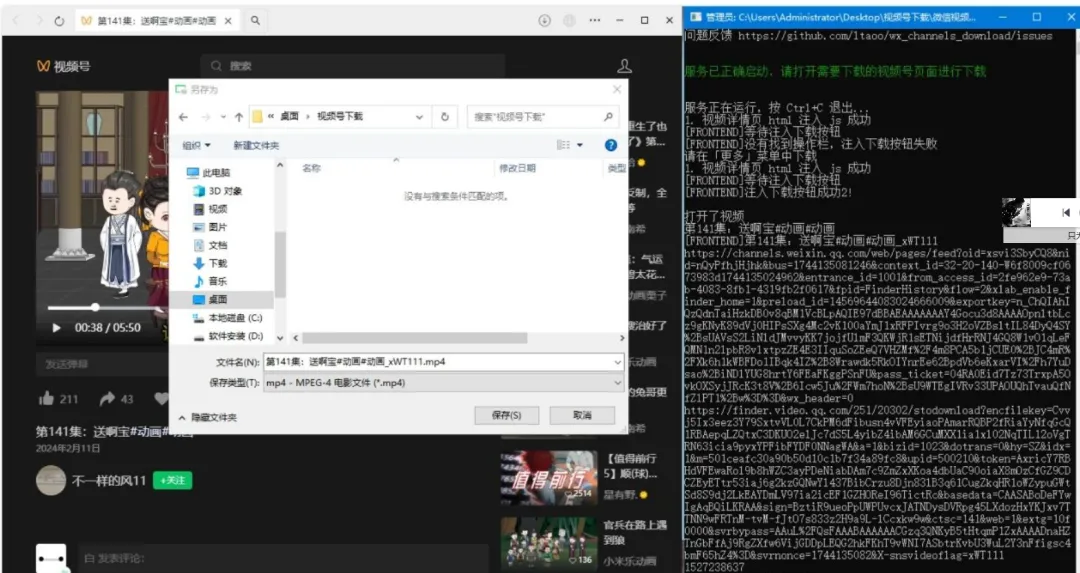
Task: Expand the address bar history dropdown
Action: 419,117
